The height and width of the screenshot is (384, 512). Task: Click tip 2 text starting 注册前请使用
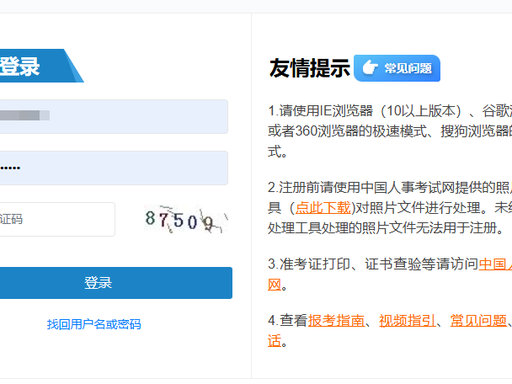(390, 208)
